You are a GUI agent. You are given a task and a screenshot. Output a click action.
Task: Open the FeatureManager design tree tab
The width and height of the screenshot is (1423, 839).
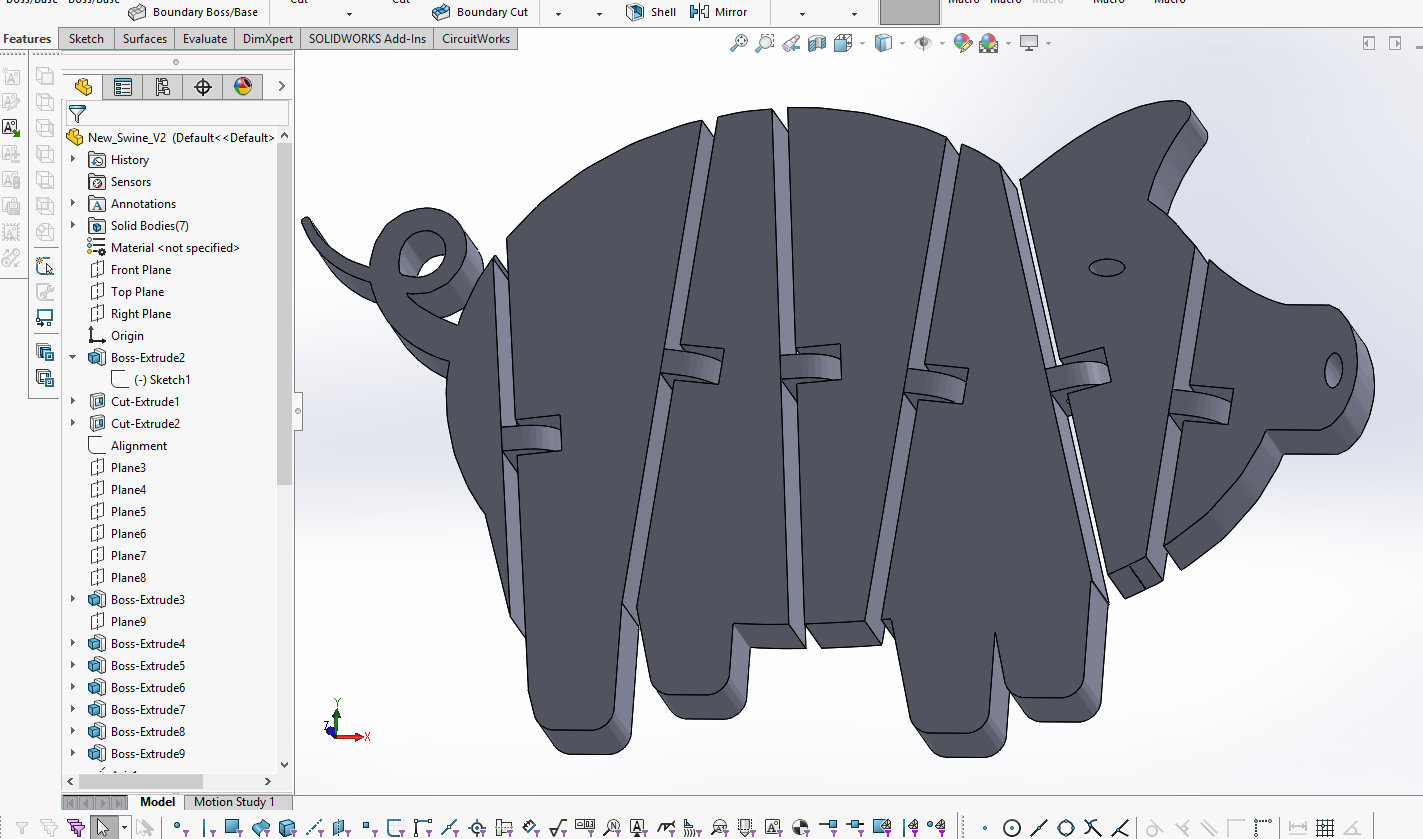tap(83, 87)
